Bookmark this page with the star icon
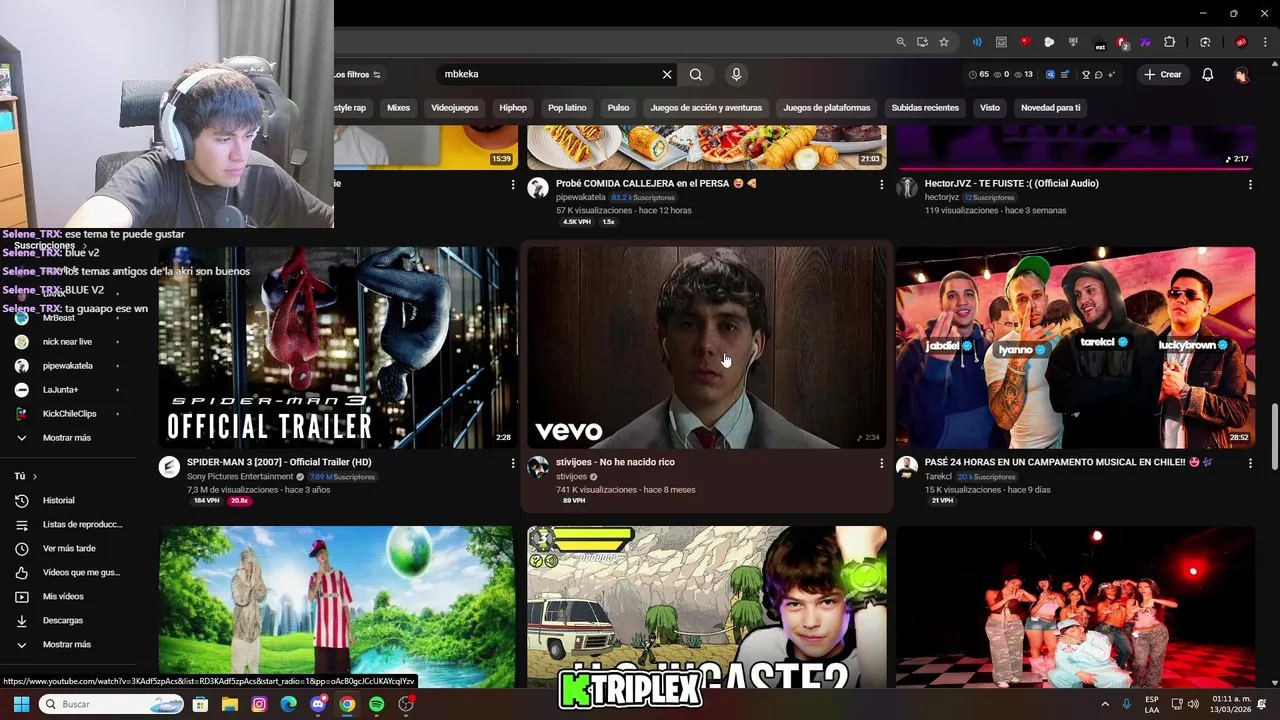The image size is (1280, 720). [944, 42]
